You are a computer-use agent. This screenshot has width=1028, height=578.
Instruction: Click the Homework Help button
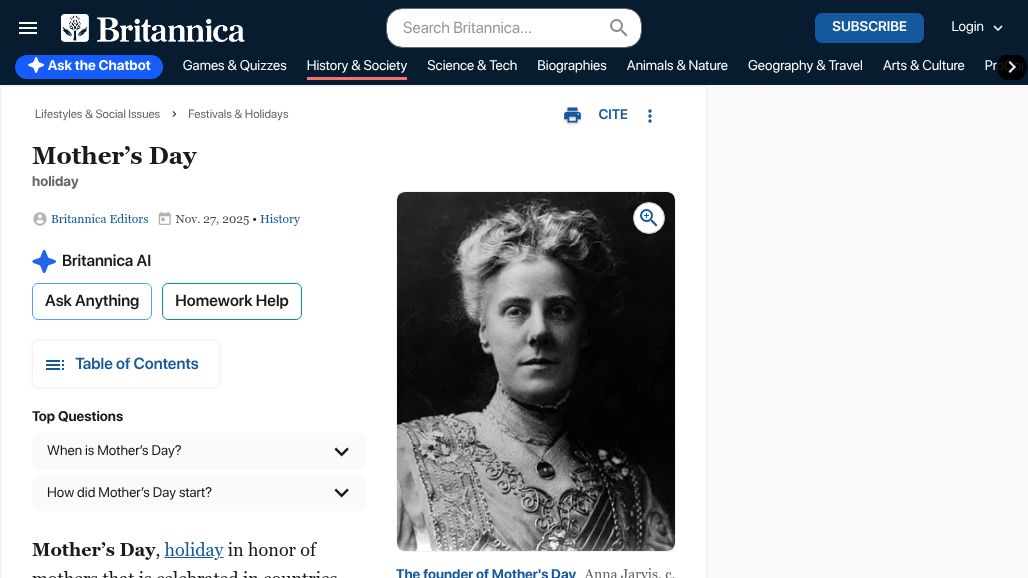click(232, 301)
